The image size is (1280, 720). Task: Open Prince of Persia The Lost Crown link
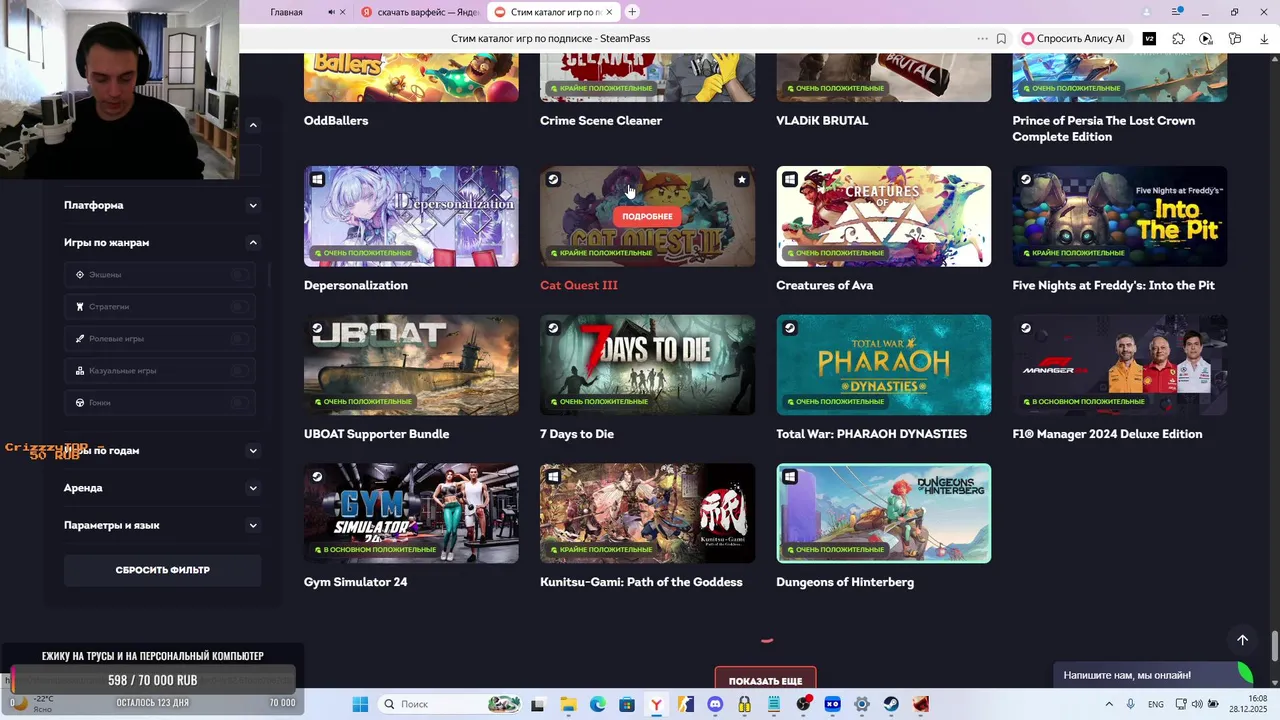(x=1103, y=128)
